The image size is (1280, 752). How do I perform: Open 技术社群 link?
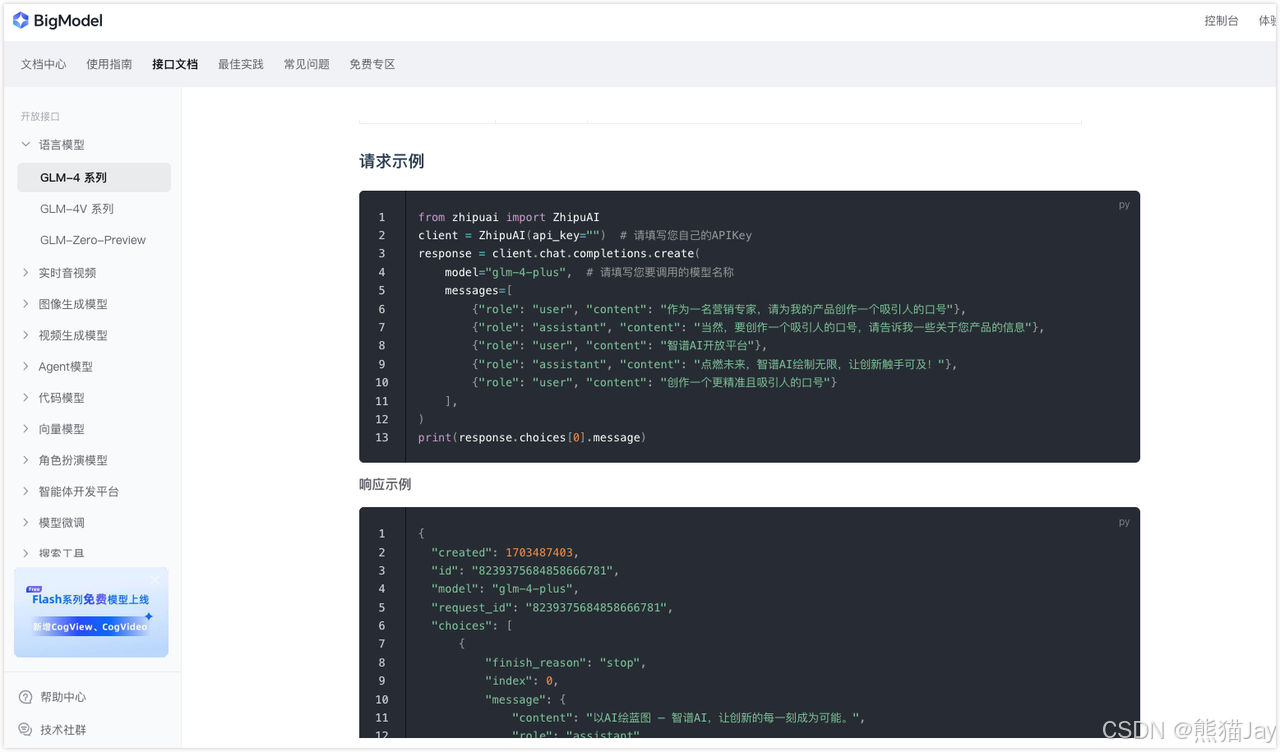pyautogui.click(x=63, y=730)
